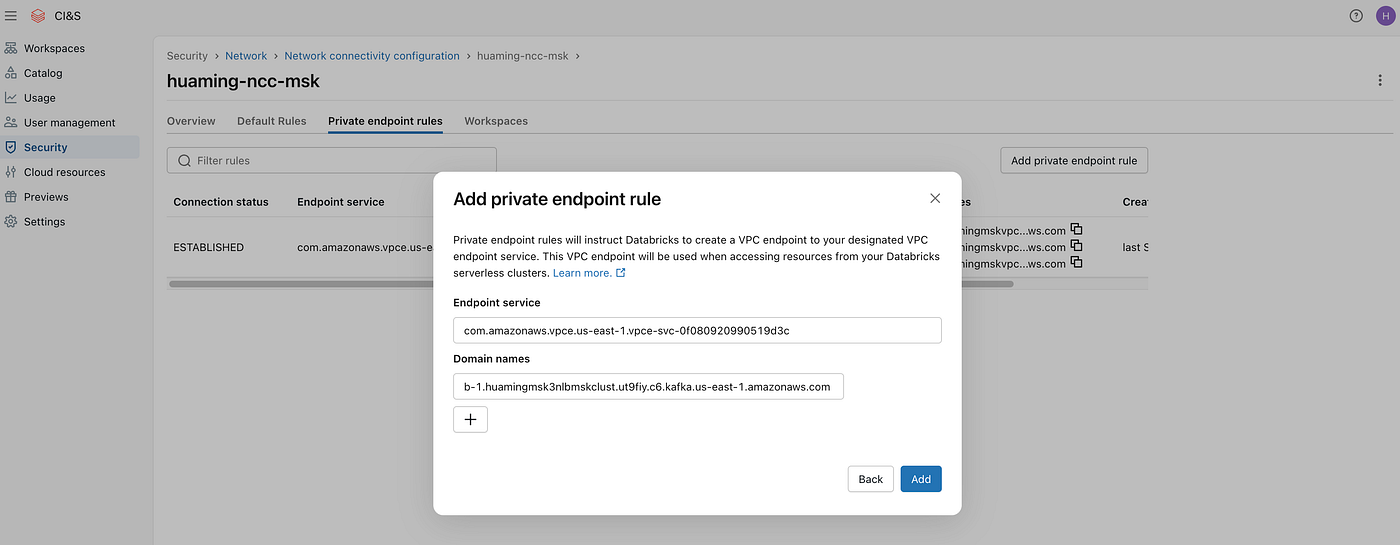Copy the third domain name in table

click(1076, 263)
